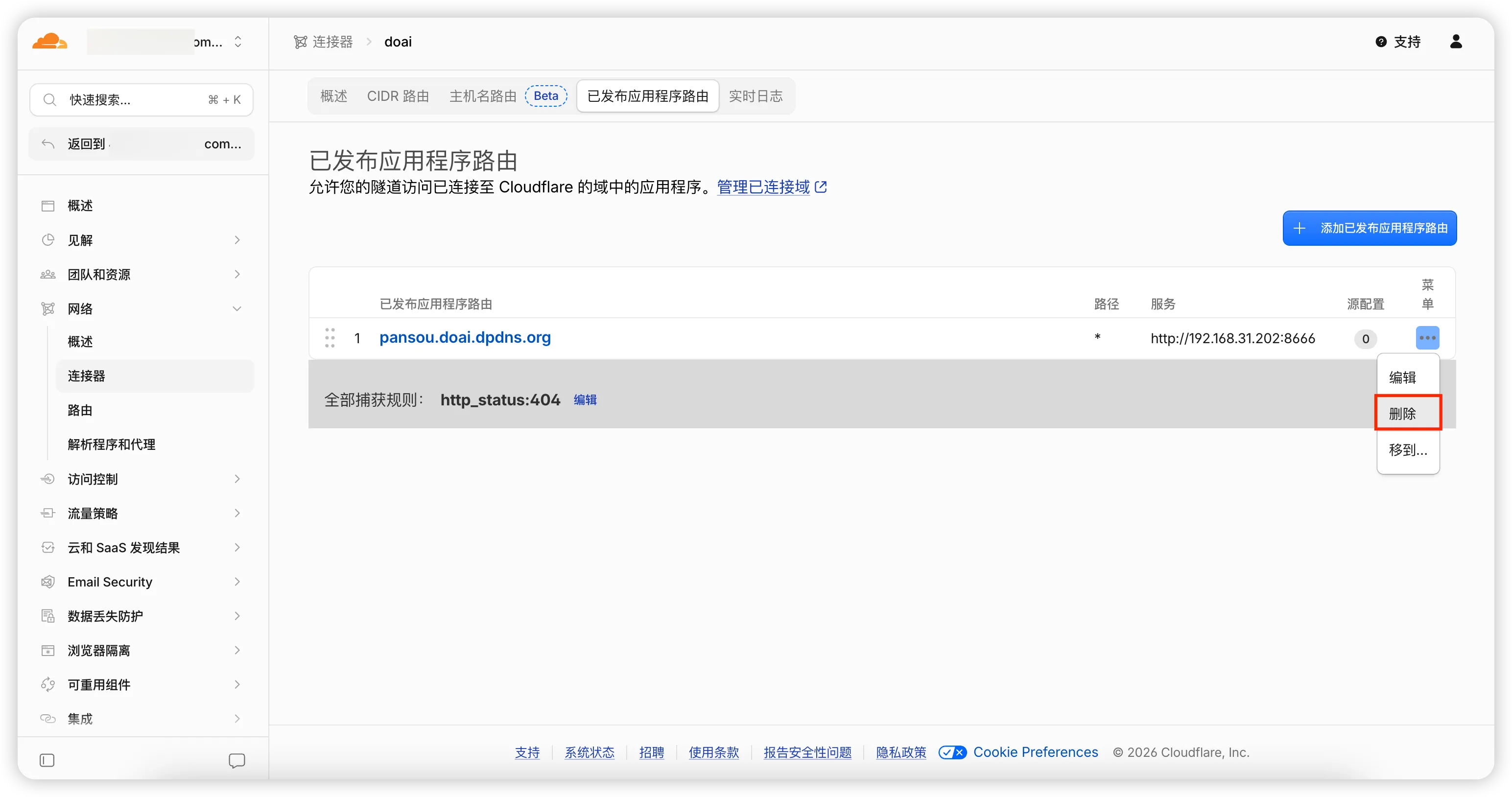Expand the 团队和资源 sidebar section
Image resolution: width=1512 pixels, height=797 pixels.
pos(142,274)
